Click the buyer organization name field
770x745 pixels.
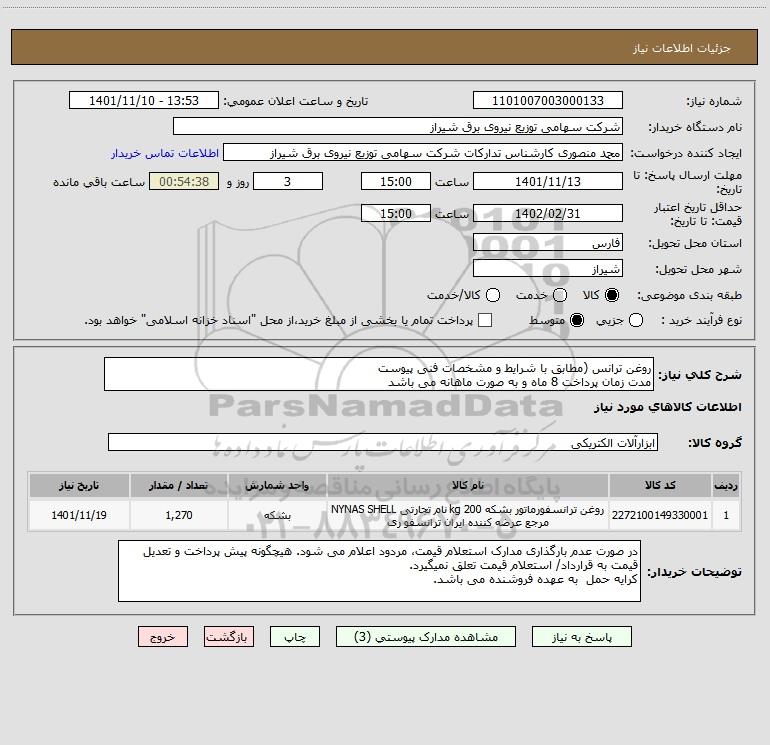point(398,126)
